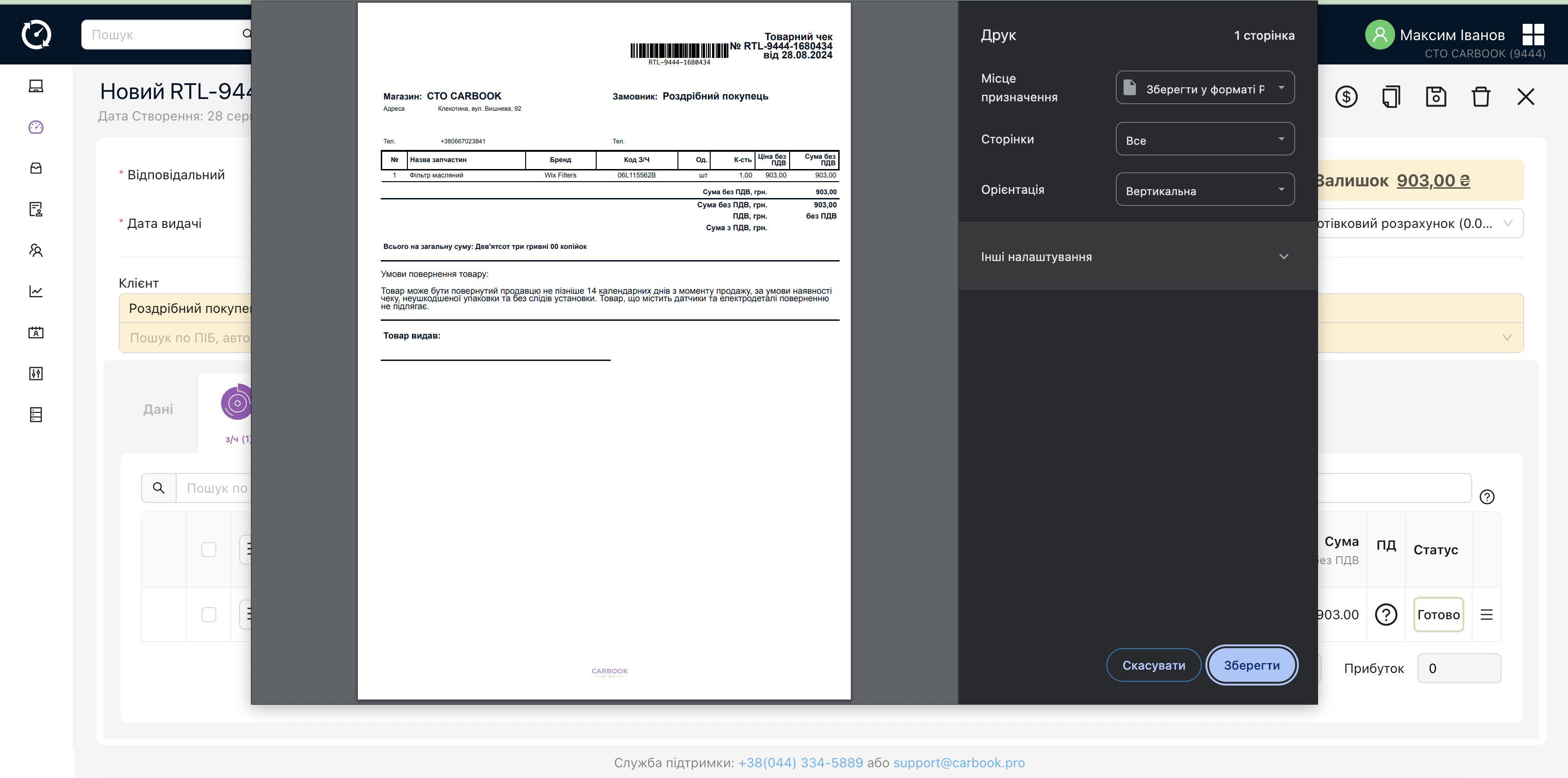Click the dollar payment icon
This screenshot has height=778, width=1568.
(1346, 97)
